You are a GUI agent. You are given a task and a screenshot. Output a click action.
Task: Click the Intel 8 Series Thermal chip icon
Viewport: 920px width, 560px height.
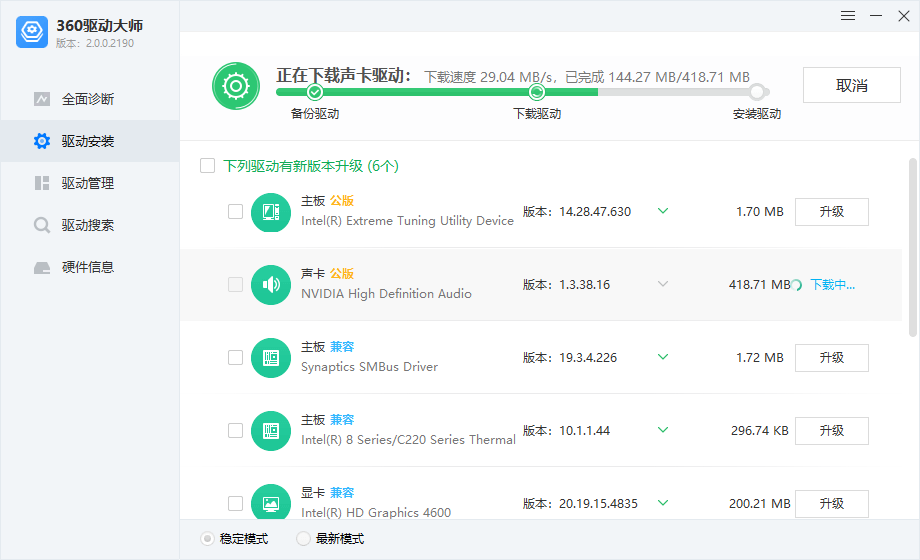pos(270,431)
